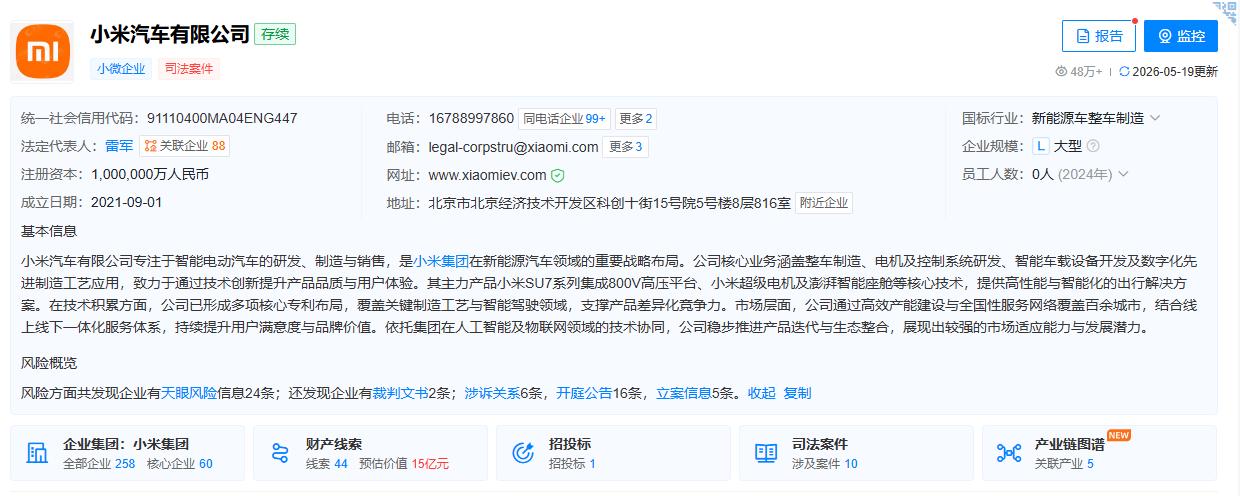The height and width of the screenshot is (496, 1240).
Task: Open 全部企业 258 count
Action: click(99, 464)
